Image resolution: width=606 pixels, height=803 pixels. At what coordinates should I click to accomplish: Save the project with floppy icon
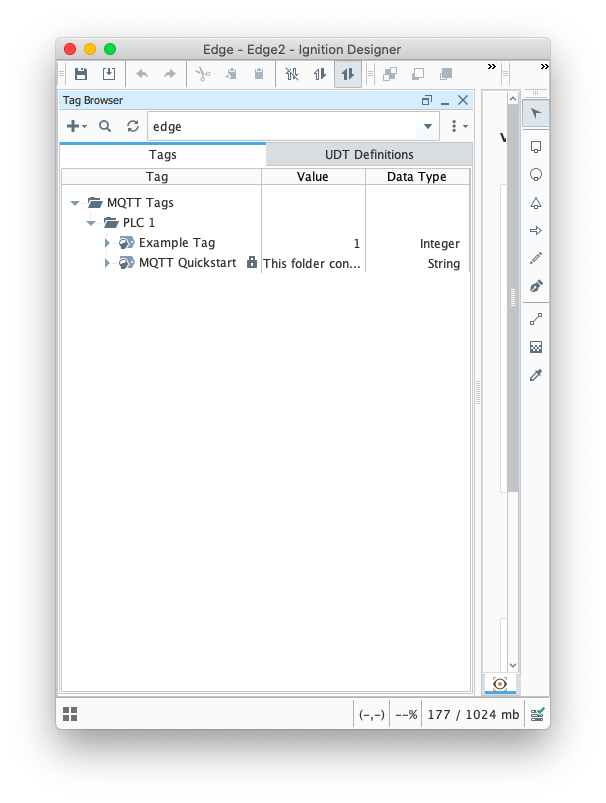[81, 74]
